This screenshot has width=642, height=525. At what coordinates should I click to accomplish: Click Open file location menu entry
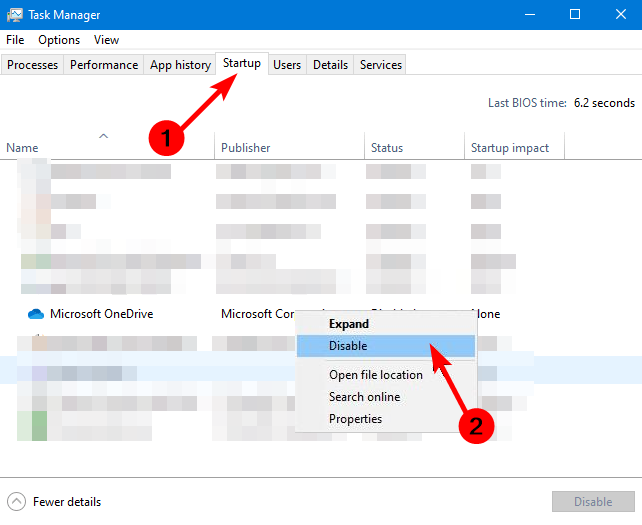376,375
